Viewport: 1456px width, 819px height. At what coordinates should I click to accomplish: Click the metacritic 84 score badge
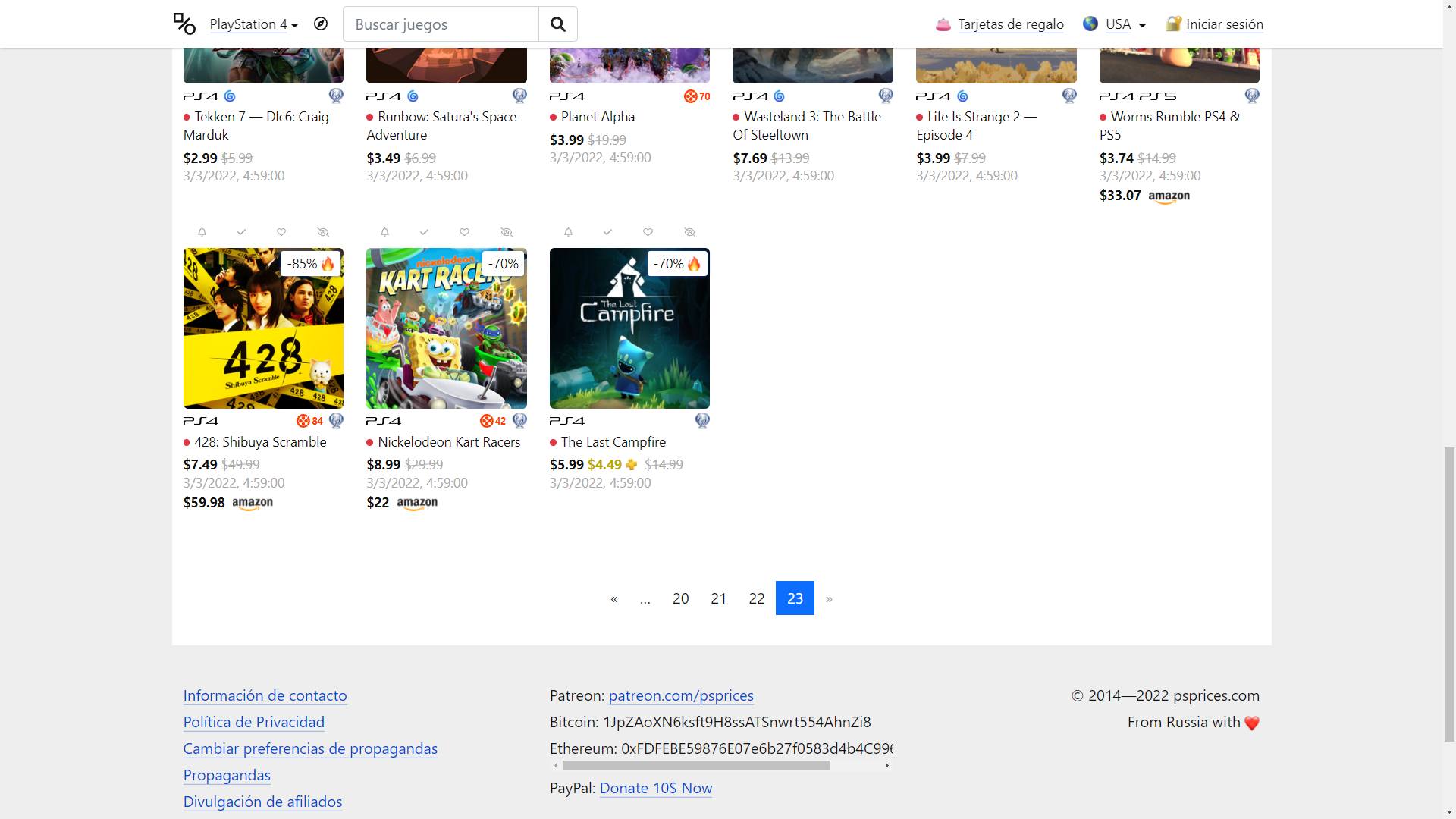309,421
